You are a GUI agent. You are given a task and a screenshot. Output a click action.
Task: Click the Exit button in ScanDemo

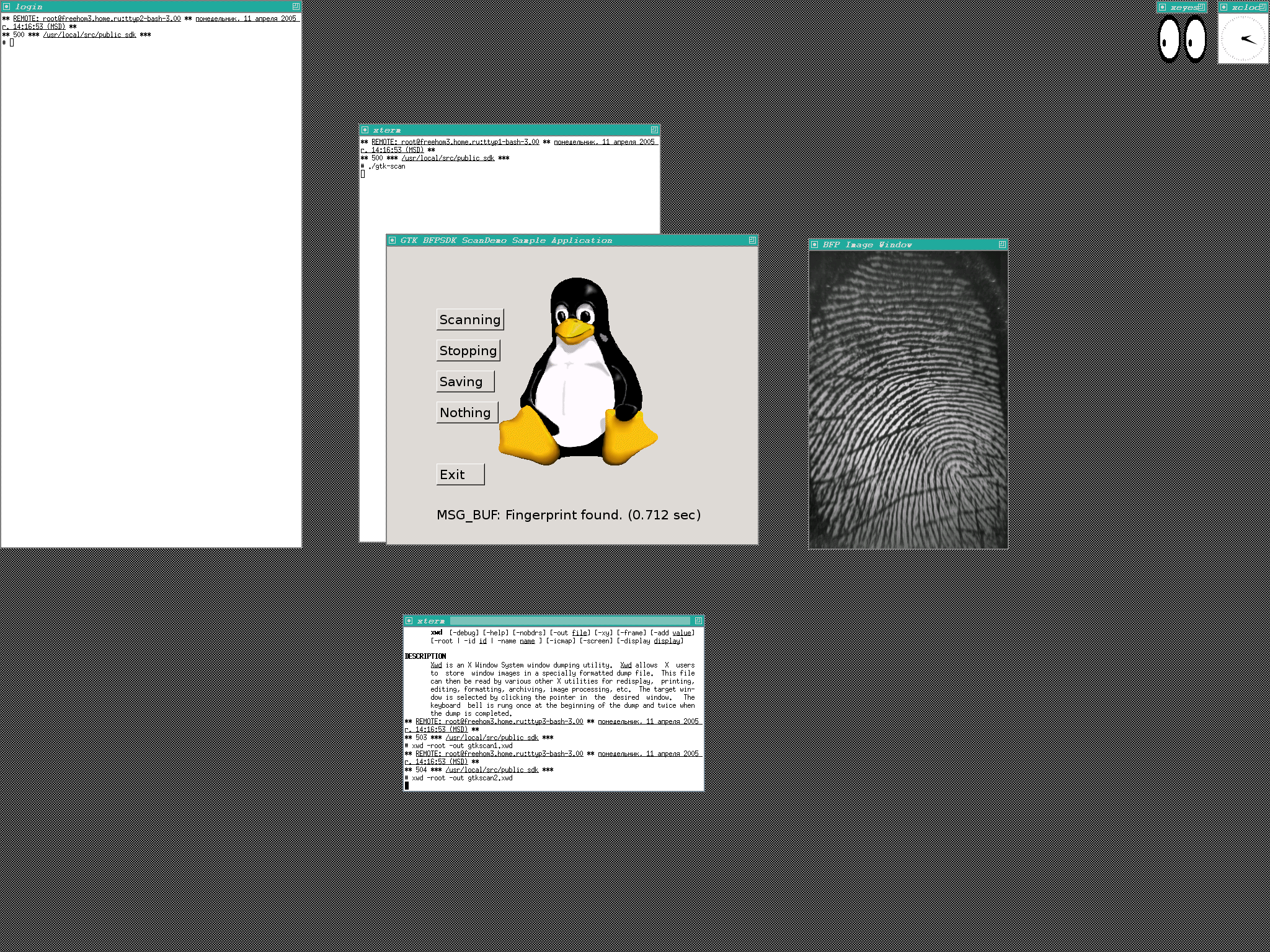[460, 475]
